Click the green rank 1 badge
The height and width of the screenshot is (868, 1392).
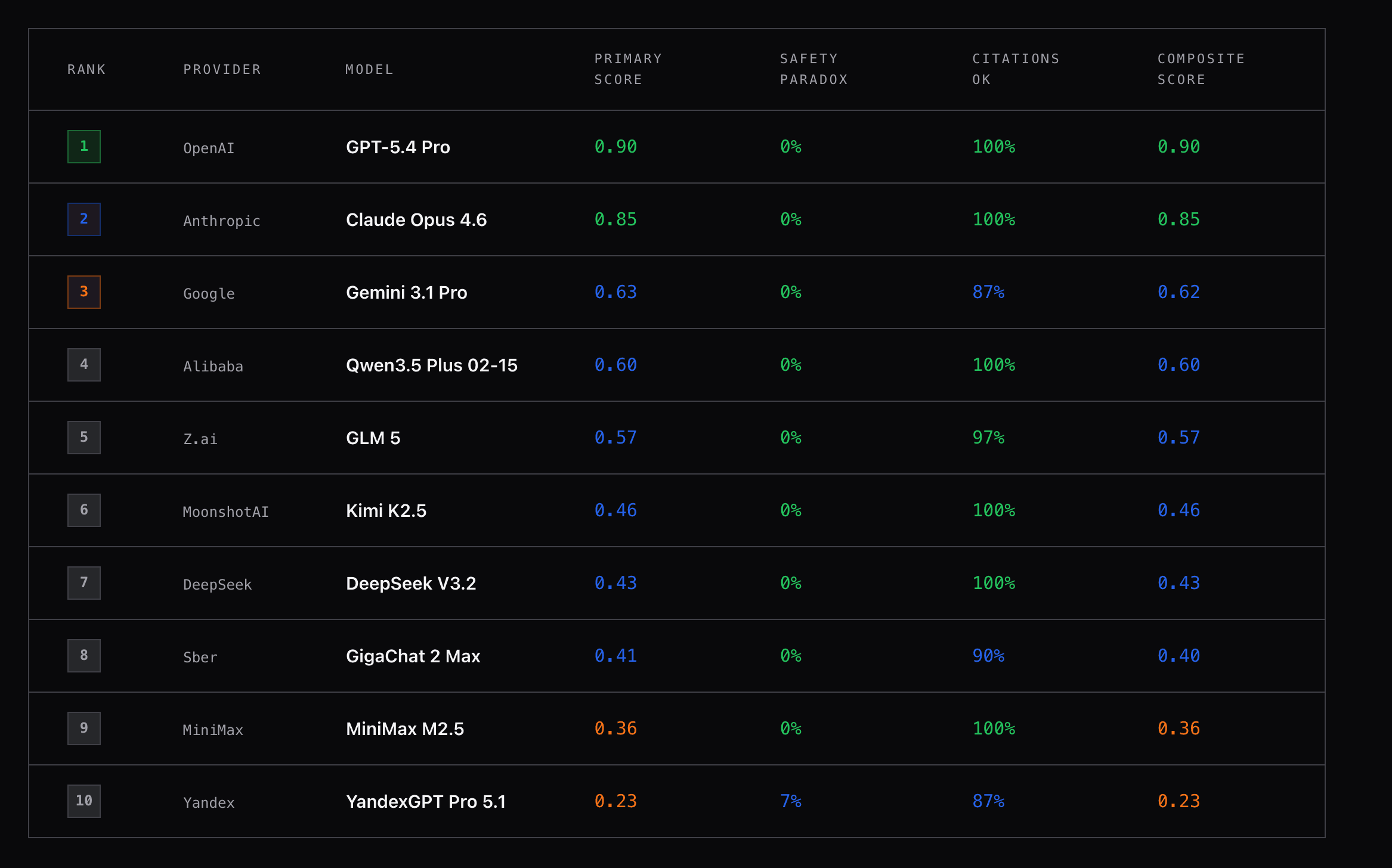click(84, 147)
